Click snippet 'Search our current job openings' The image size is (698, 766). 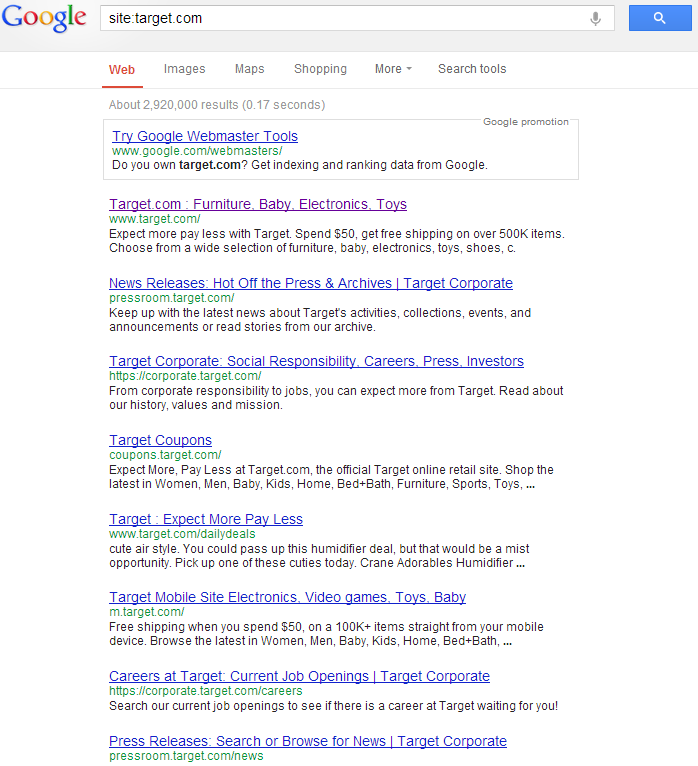[x=333, y=706]
